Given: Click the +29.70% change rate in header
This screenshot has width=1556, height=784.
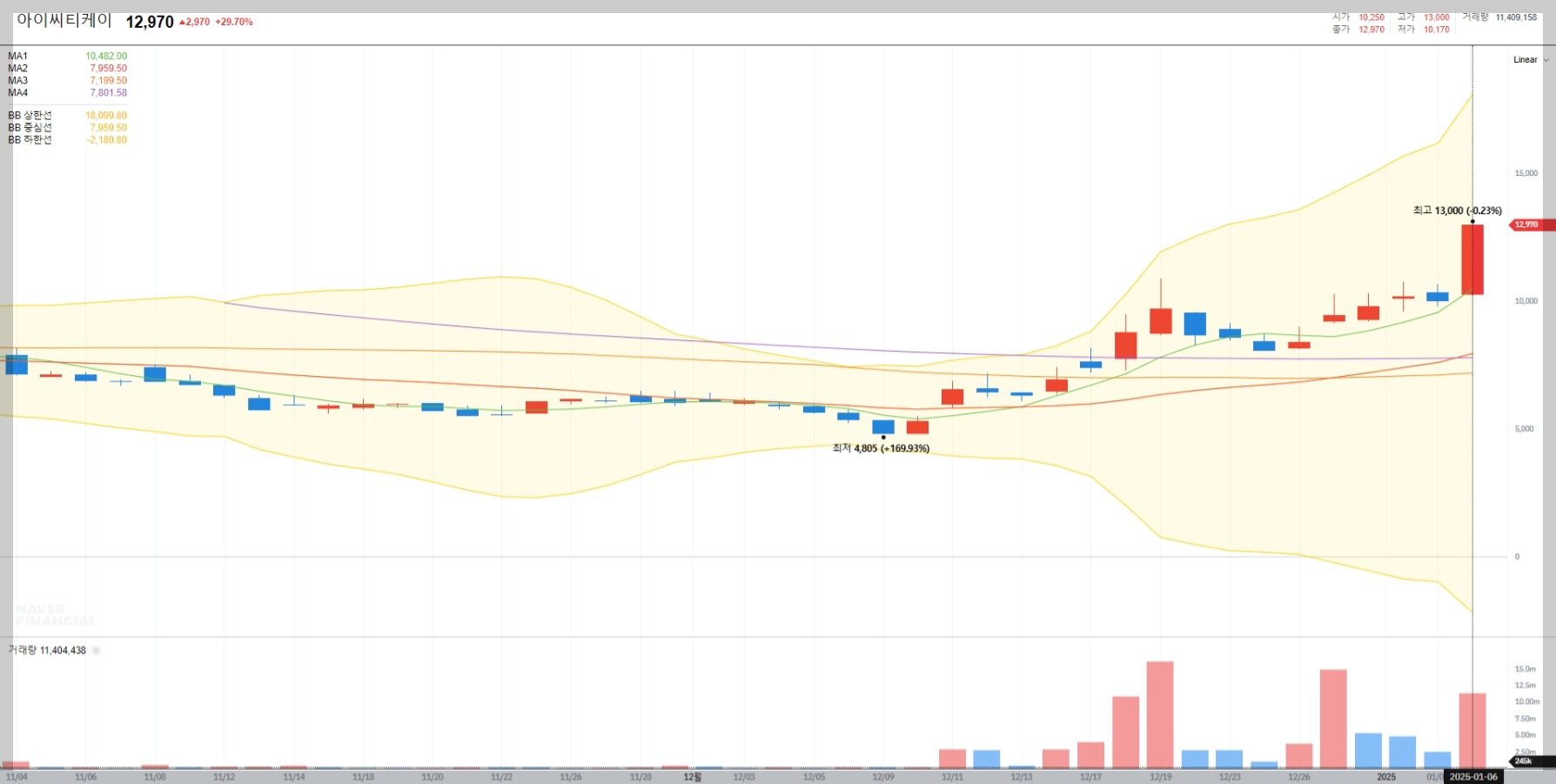Looking at the screenshot, I should [234, 23].
